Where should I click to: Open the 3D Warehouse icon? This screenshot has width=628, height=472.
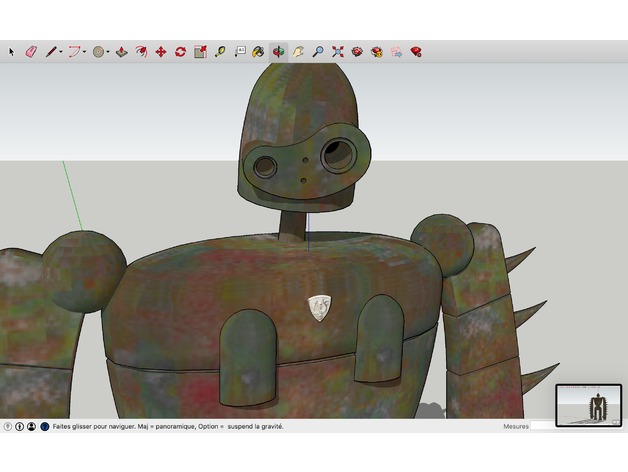[x=357, y=52]
